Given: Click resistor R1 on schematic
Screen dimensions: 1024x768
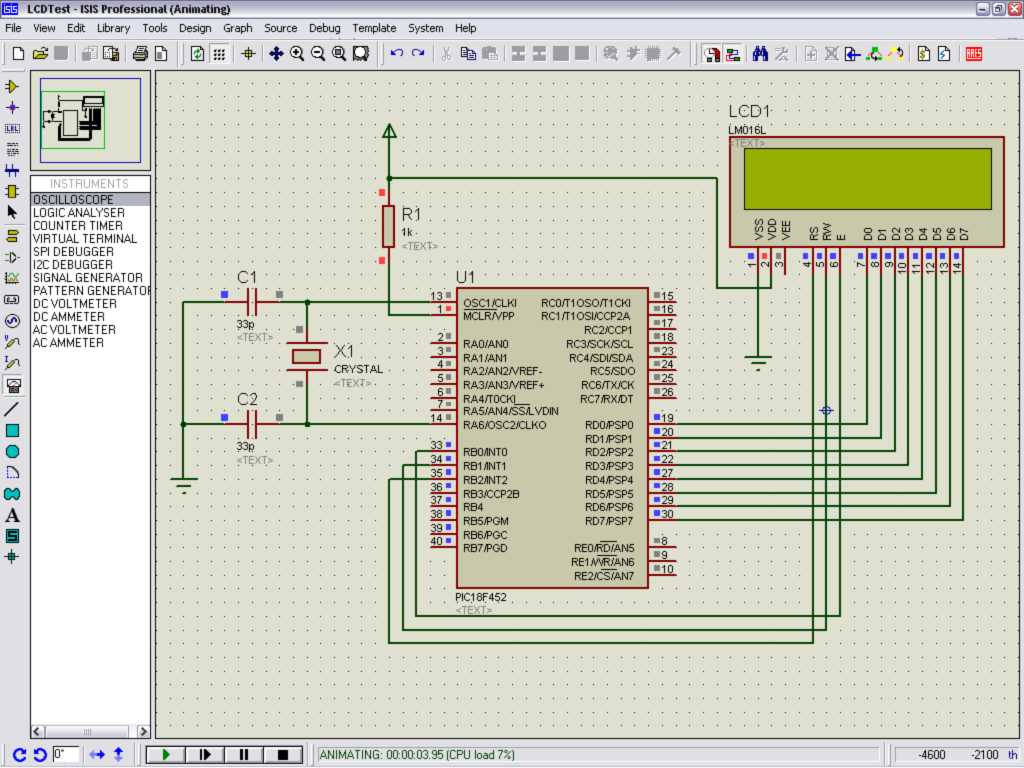Looking at the screenshot, I should 389,226.
